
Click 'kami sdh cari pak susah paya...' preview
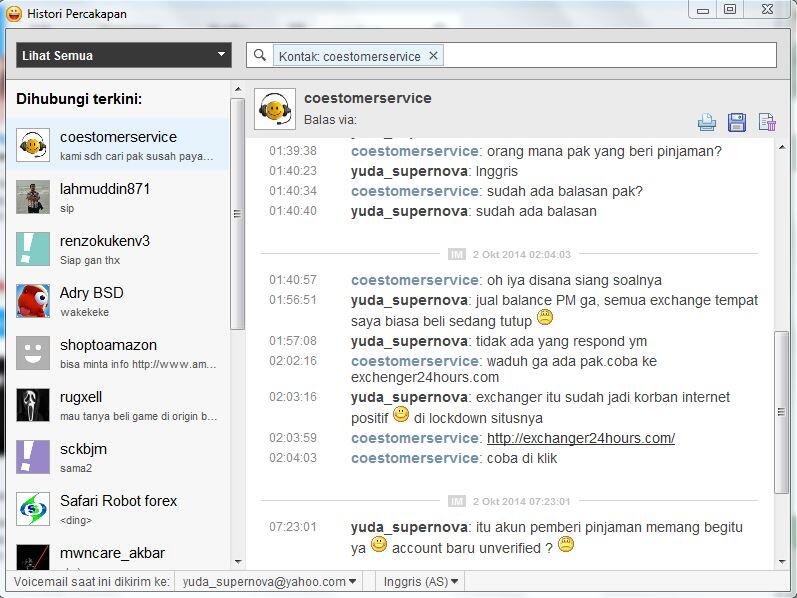pos(136,156)
